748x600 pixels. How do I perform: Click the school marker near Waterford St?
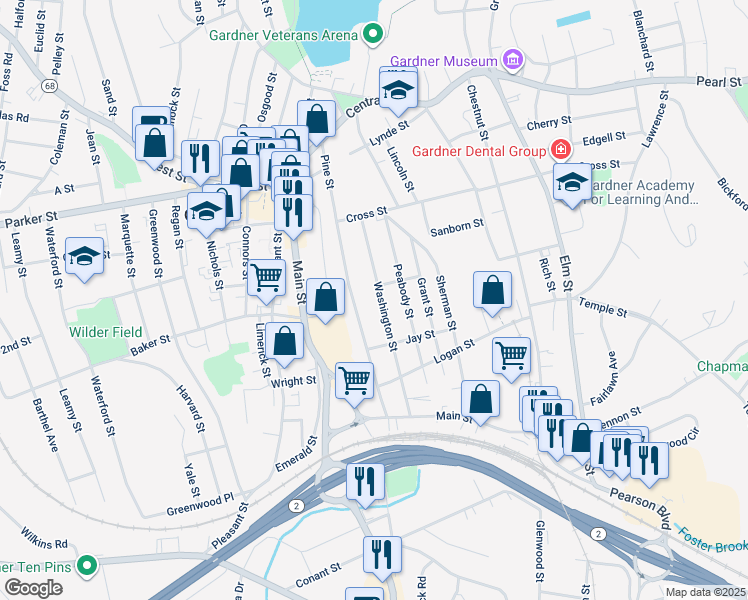pyautogui.click(x=84, y=259)
